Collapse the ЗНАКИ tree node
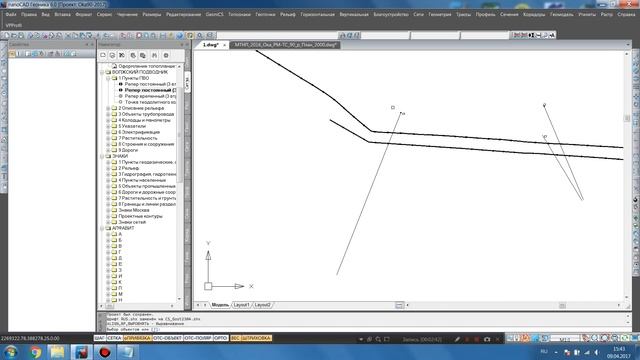This screenshot has height=360, width=640. (102, 156)
